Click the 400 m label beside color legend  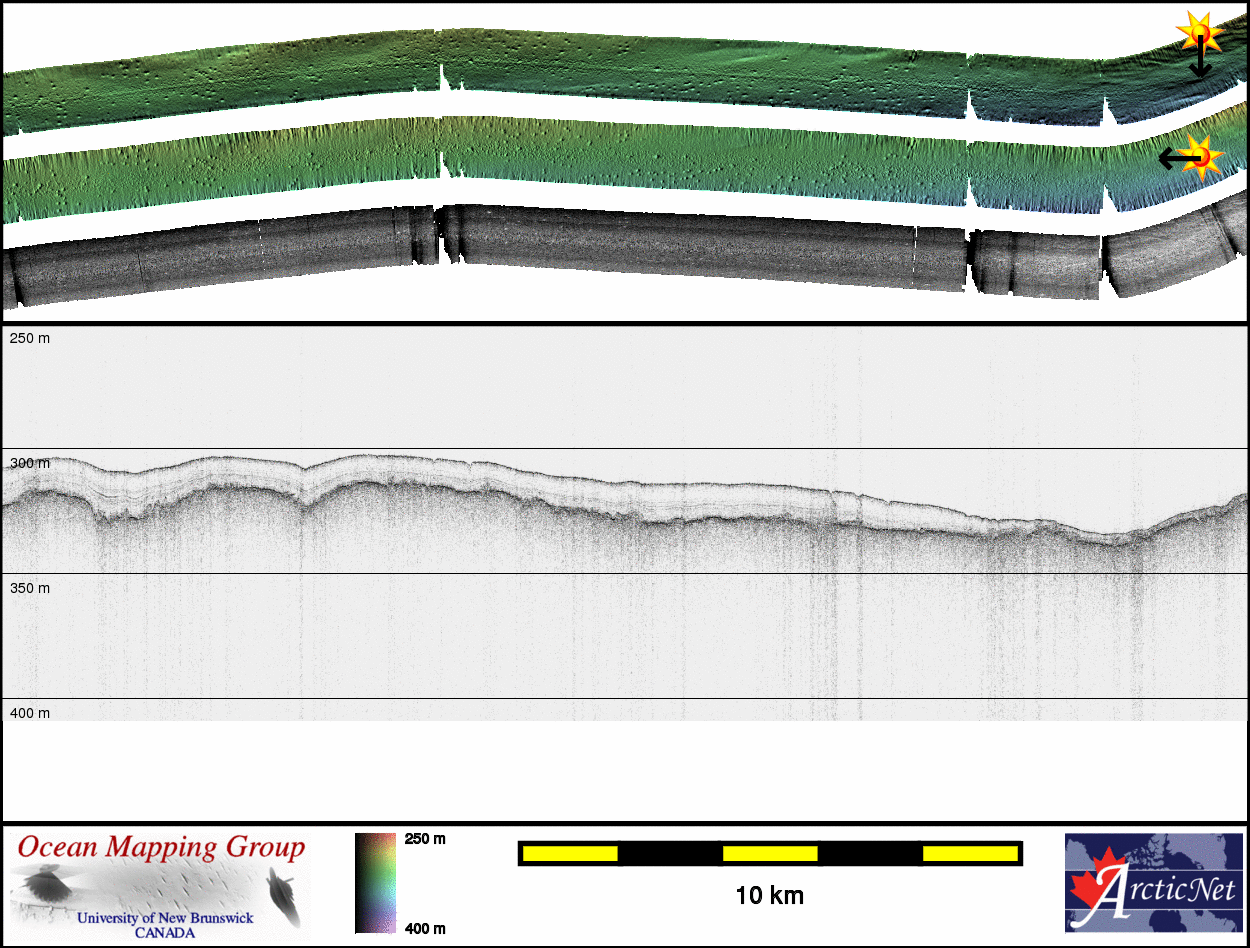(425, 929)
